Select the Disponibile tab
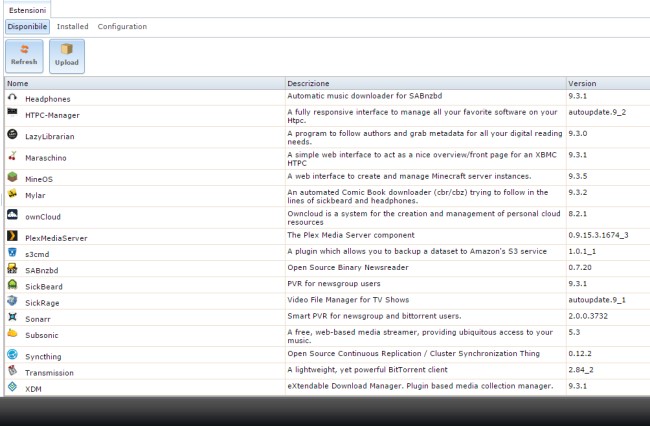The image size is (650, 426). (x=27, y=27)
